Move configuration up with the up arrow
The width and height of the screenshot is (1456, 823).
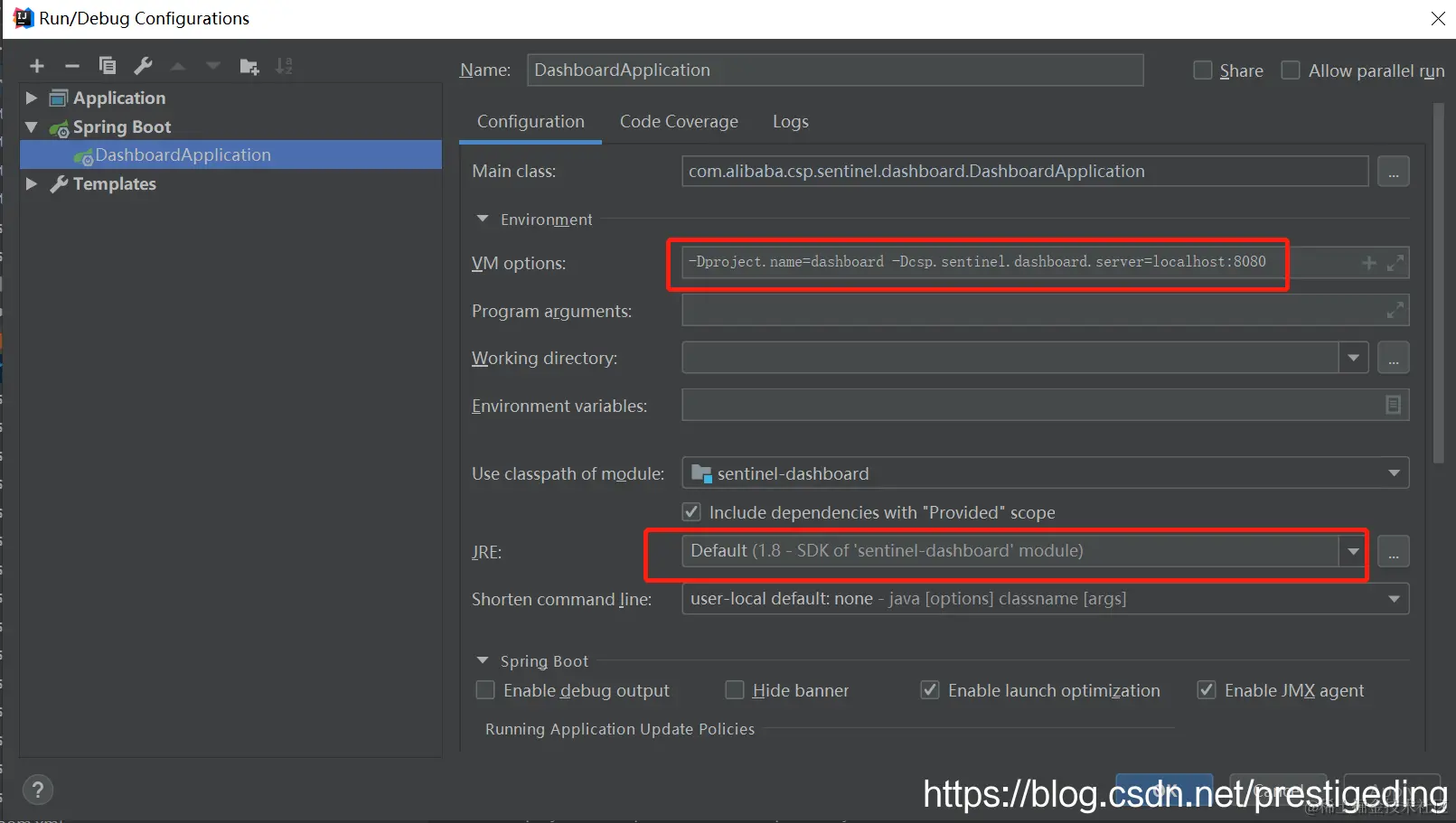178,66
